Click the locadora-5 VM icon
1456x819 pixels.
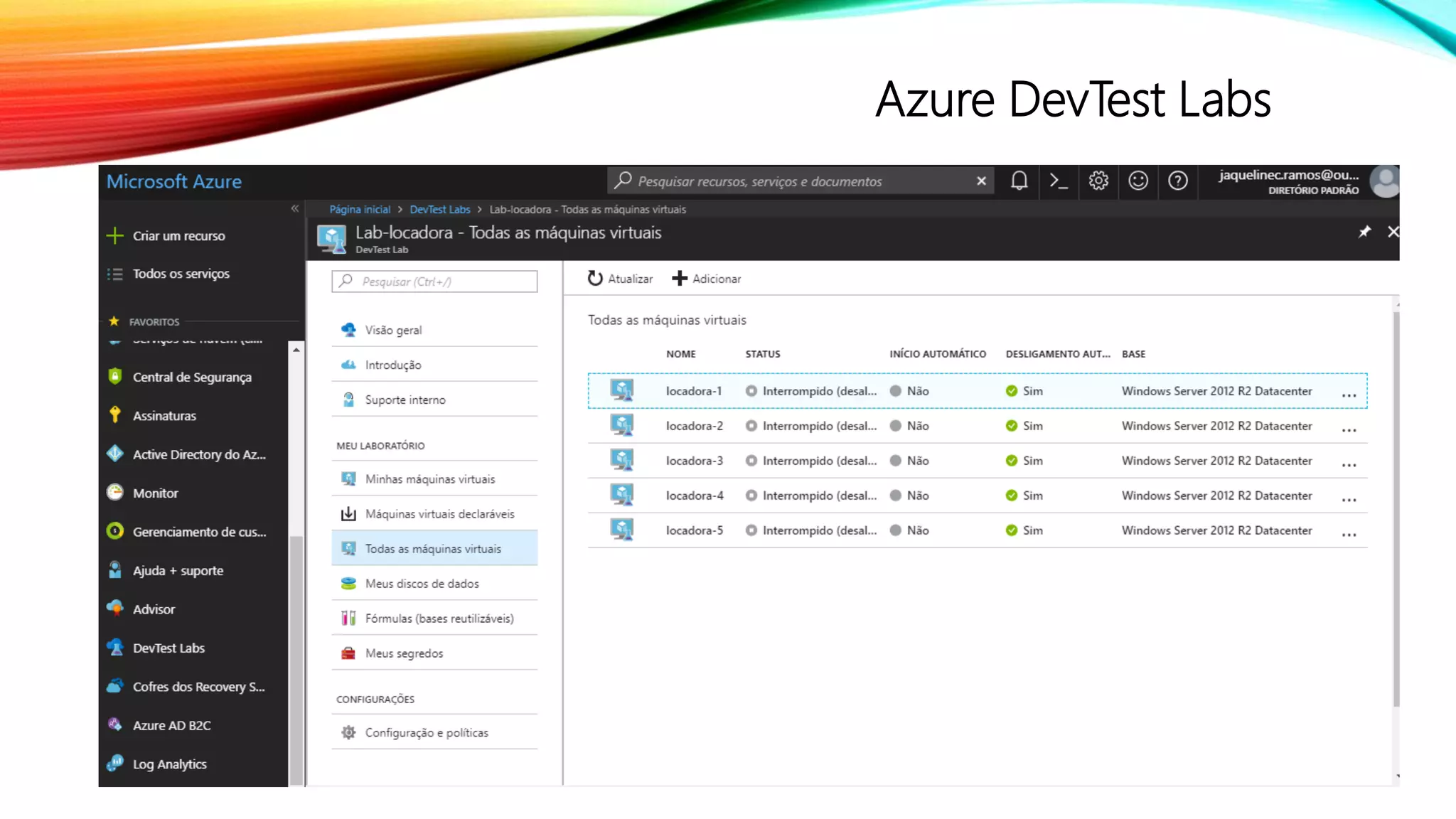622,530
